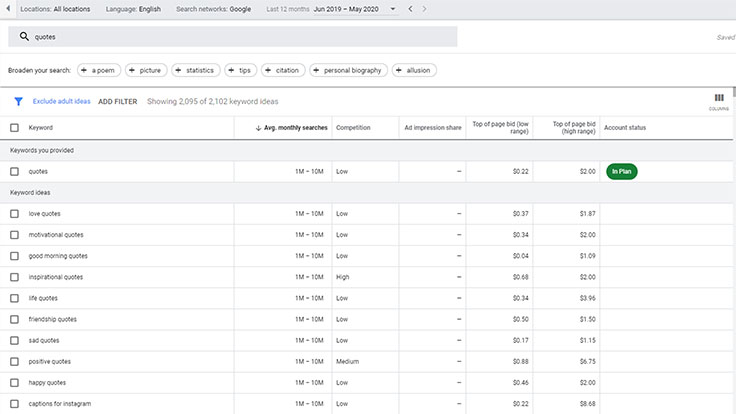The height and width of the screenshot is (414, 737).
Task: Sort by Account status header
Action: [x=625, y=128]
